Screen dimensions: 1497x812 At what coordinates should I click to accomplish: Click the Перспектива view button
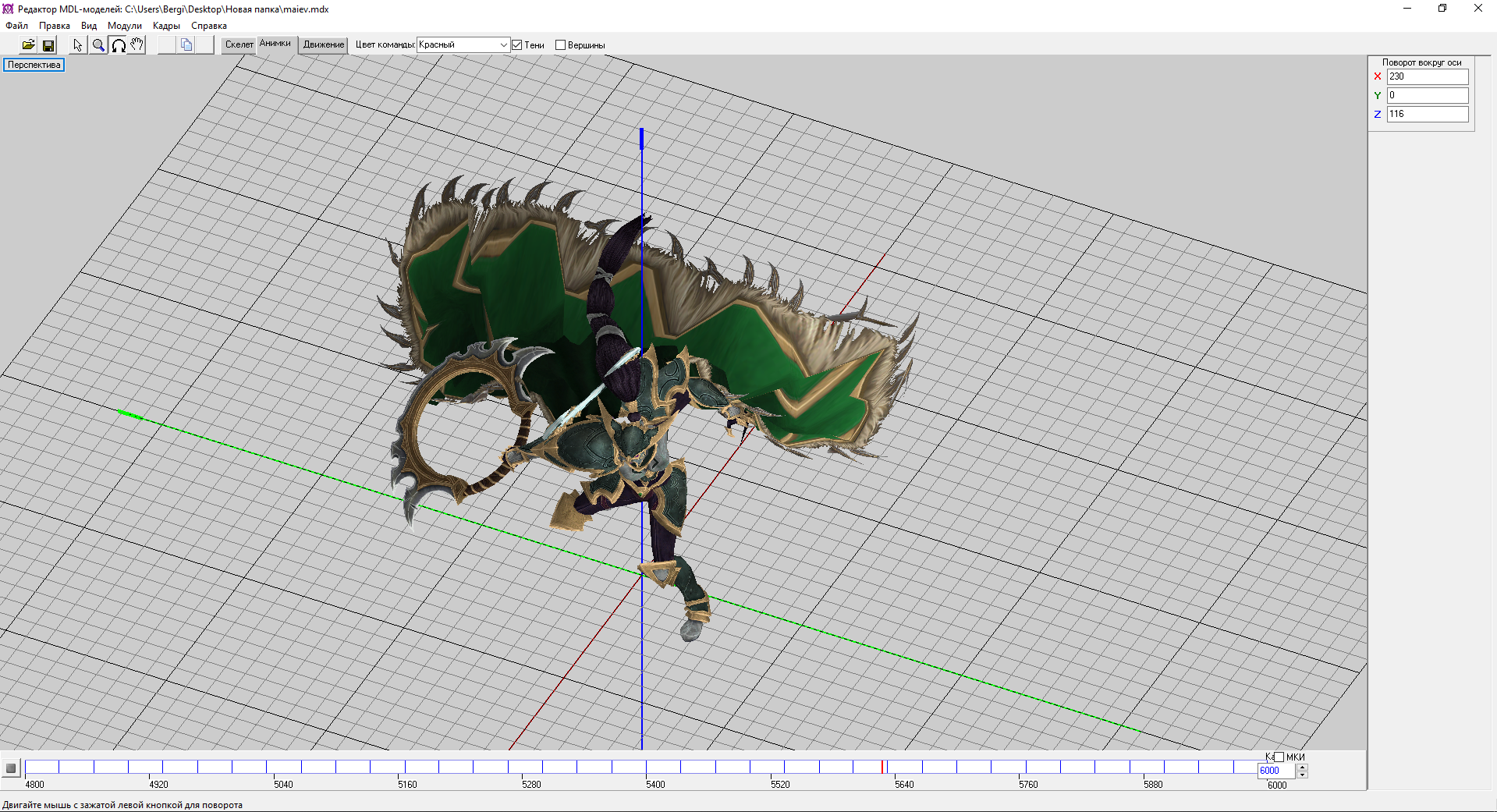point(34,65)
